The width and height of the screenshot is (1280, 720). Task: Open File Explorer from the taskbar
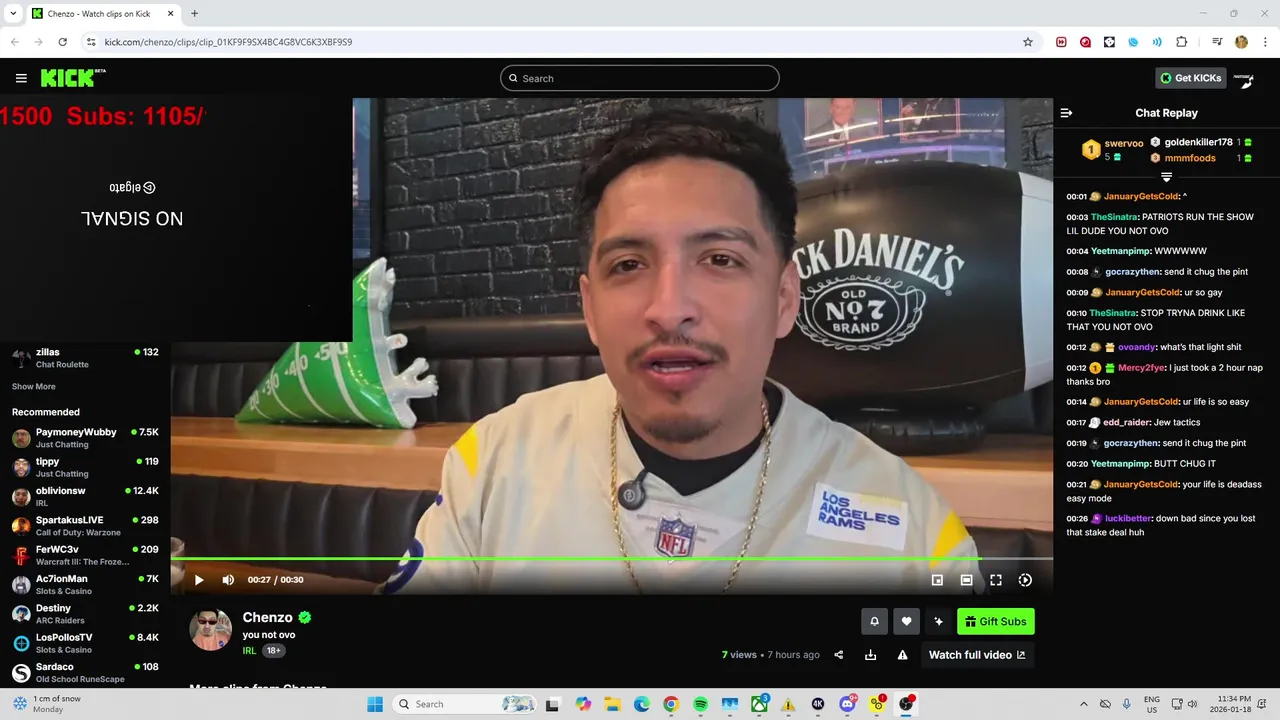(612, 704)
